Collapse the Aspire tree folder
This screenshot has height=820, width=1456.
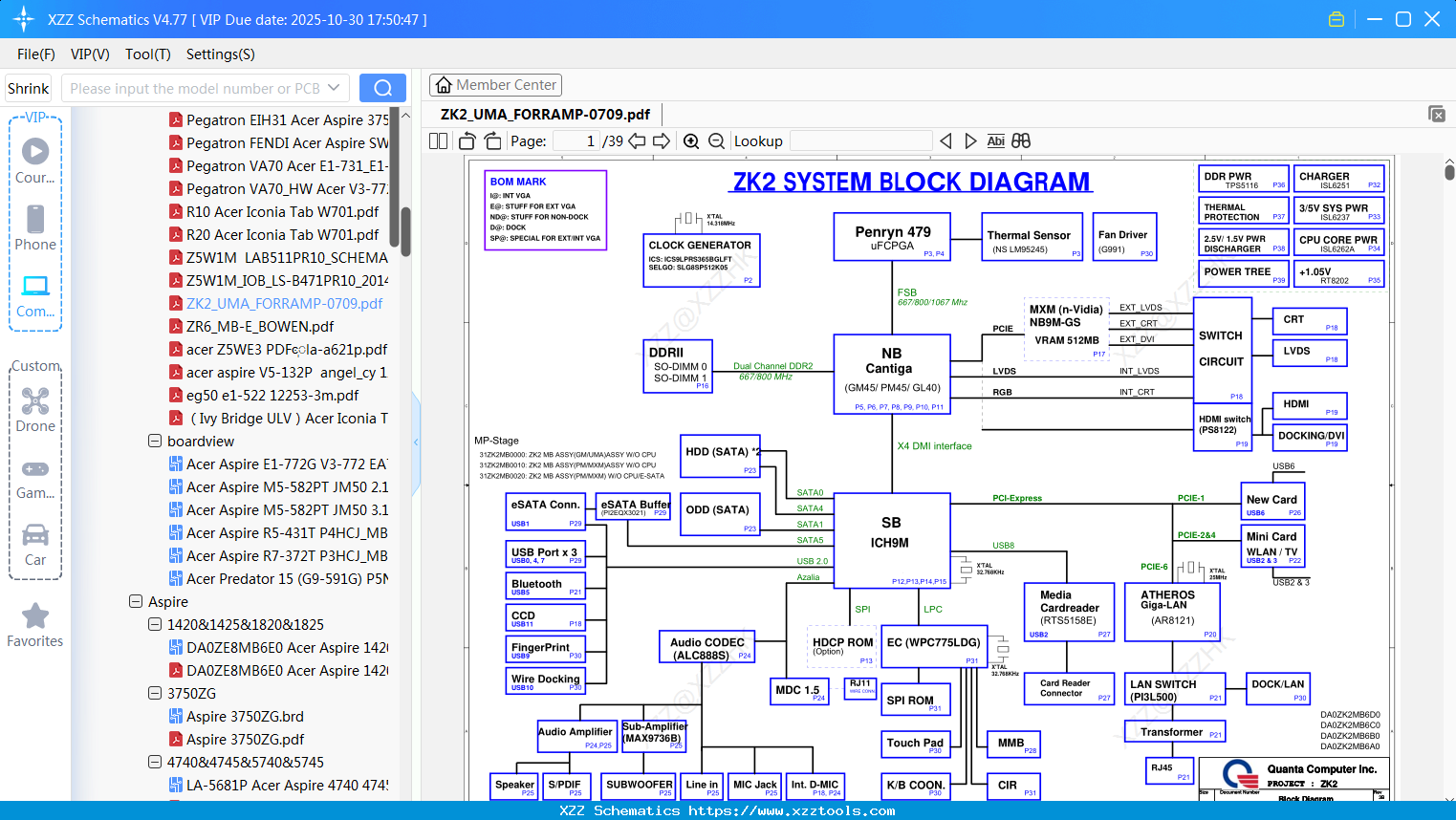pyautogui.click(x=136, y=602)
